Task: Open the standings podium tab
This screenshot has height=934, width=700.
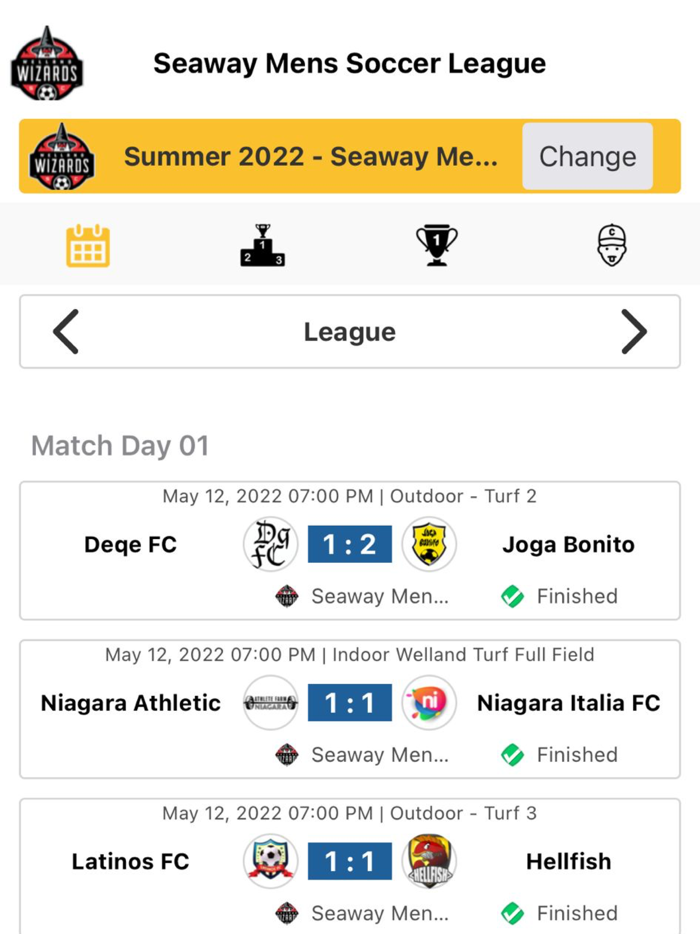Action: (262, 243)
